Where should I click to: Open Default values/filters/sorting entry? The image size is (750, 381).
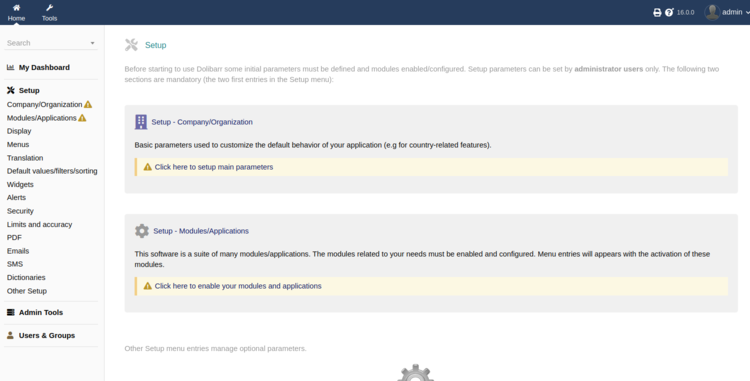[52, 171]
